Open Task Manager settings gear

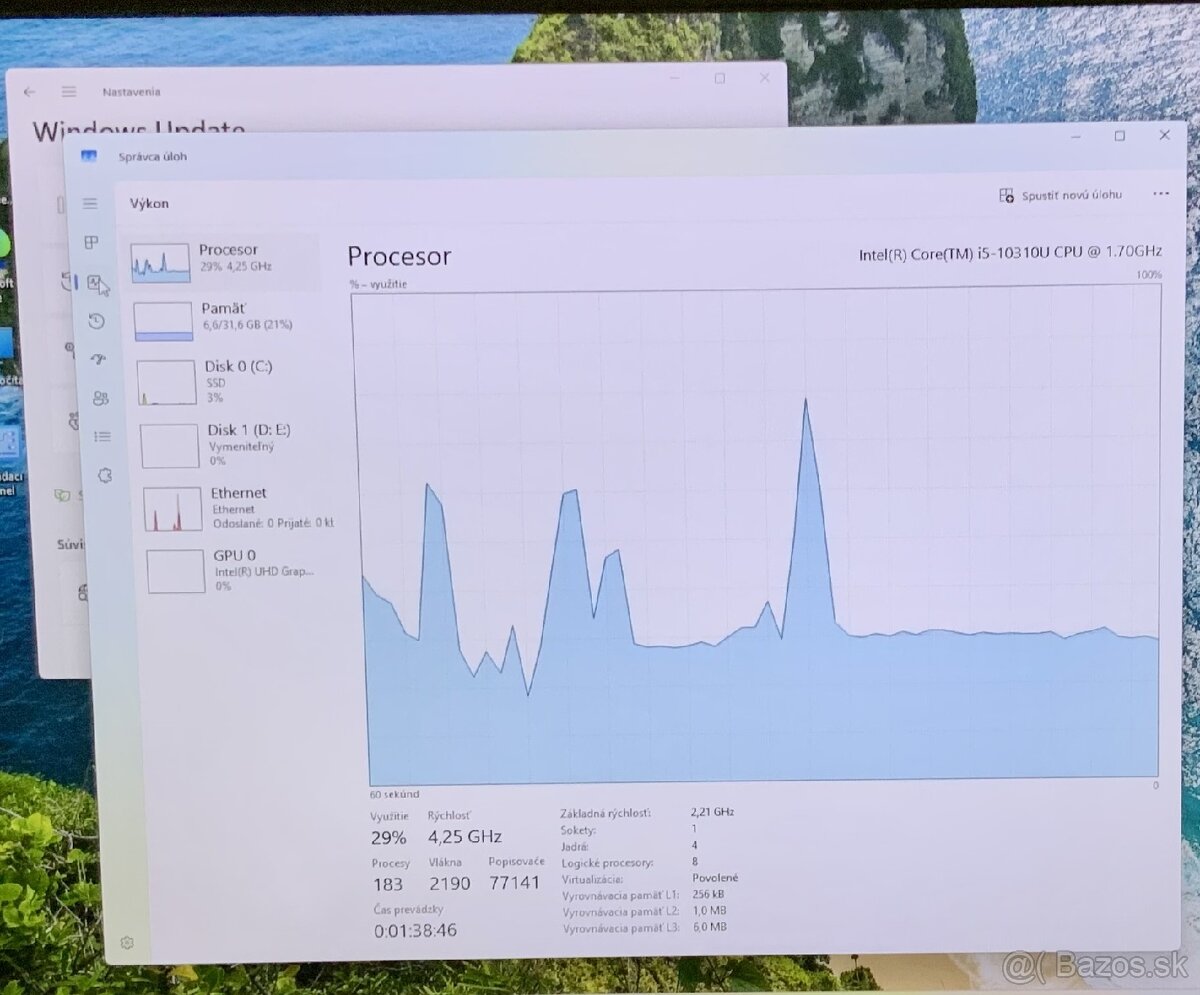click(x=127, y=942)
